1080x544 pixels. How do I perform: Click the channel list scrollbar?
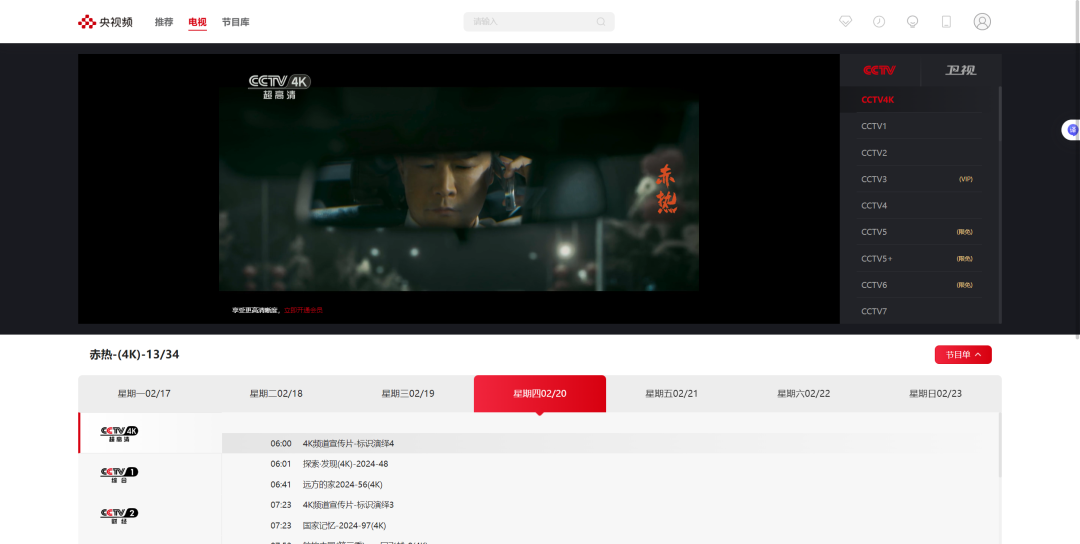(1000, 115)
